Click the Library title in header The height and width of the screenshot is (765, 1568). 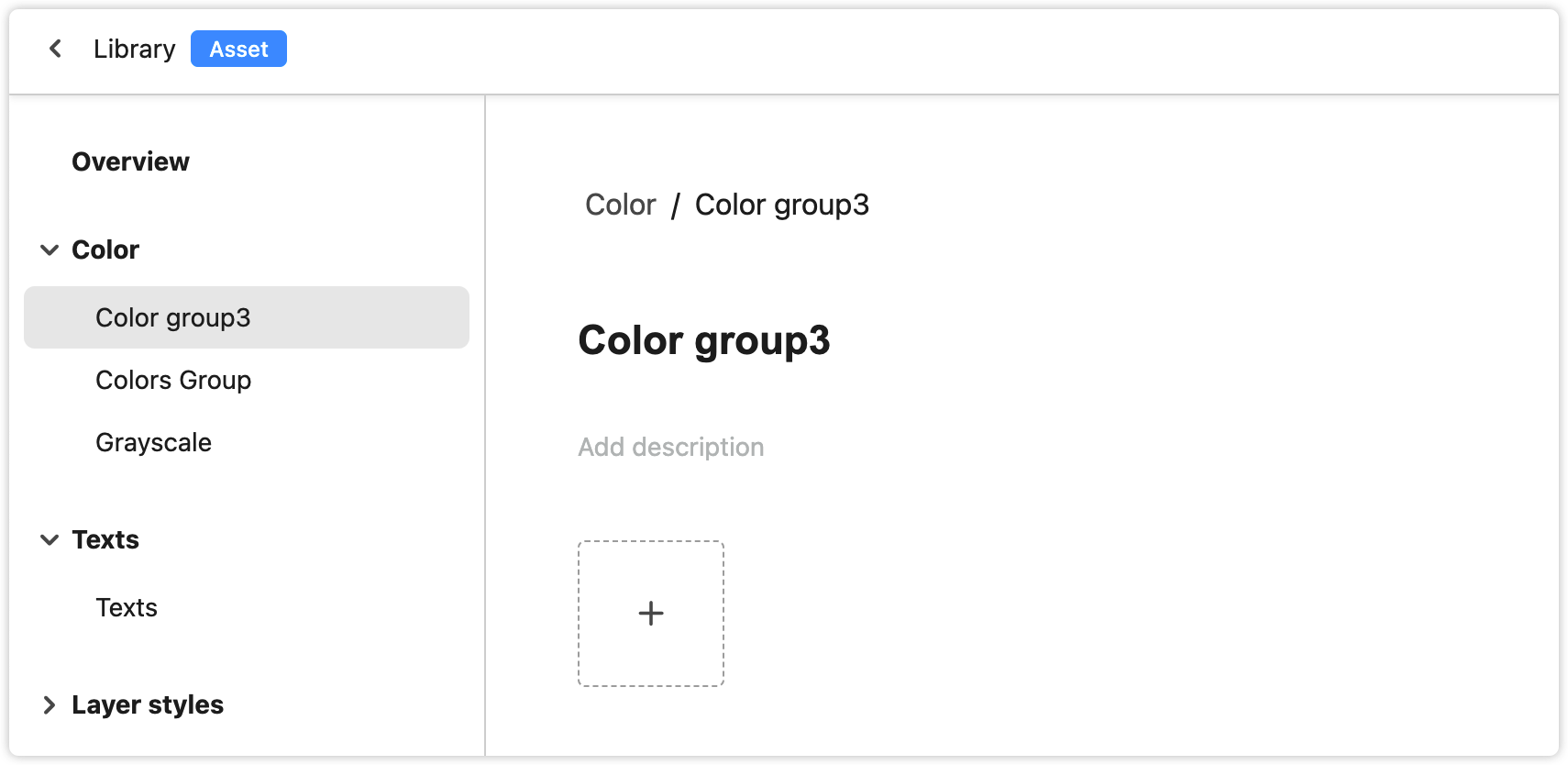134,49
